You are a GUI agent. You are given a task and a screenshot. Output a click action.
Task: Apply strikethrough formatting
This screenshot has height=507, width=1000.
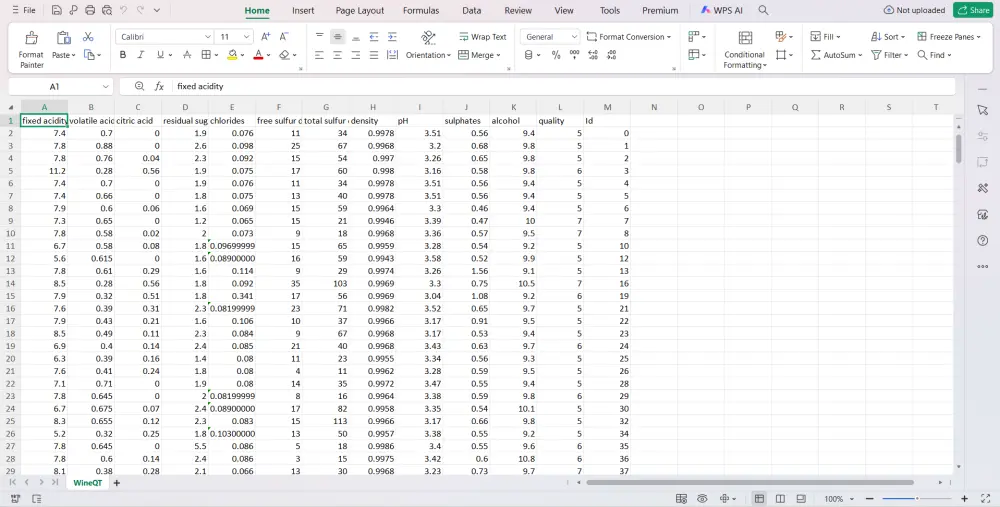pos(187,55)
